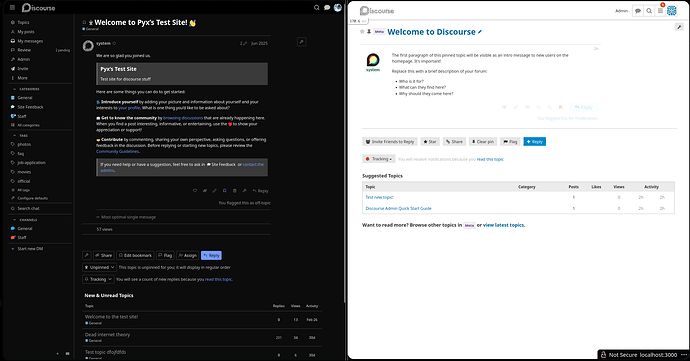This screenshot has height=361, width=690.
Task: Open the wrench button in dark footer buttons
Action: click(x=87, y=255)
